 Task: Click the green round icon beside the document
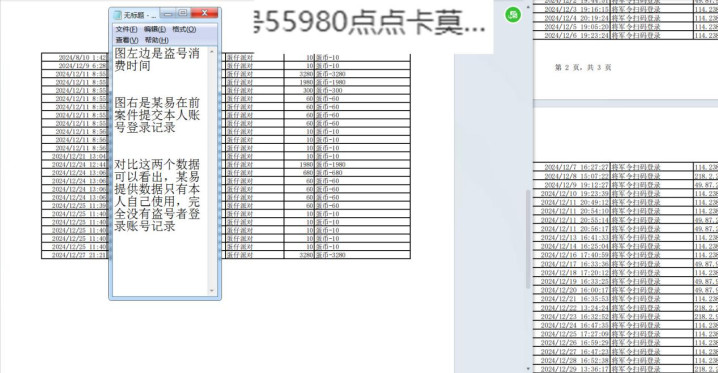click(x=513, y=15)
